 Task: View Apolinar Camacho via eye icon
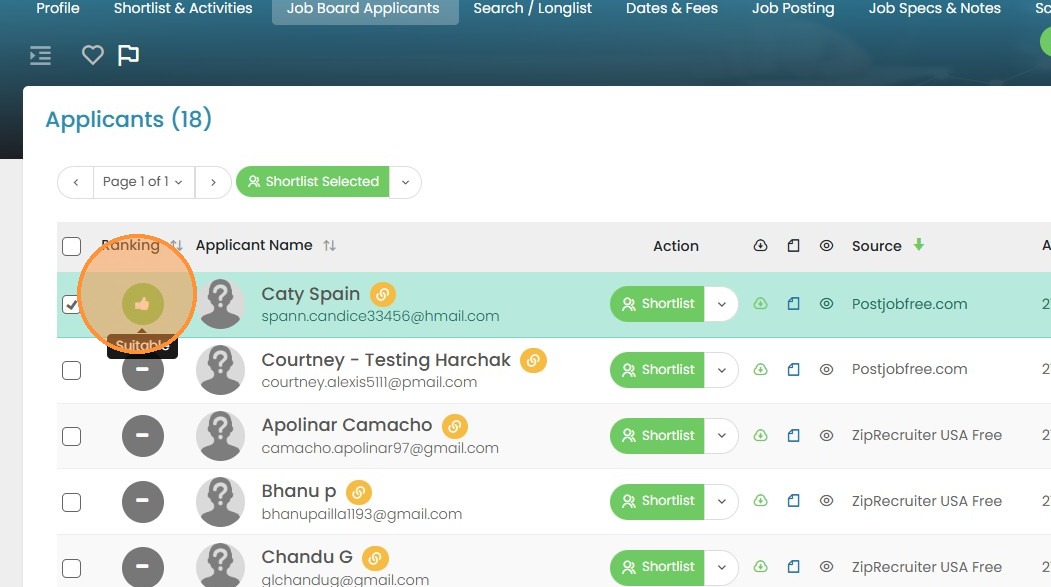[826, 435]
